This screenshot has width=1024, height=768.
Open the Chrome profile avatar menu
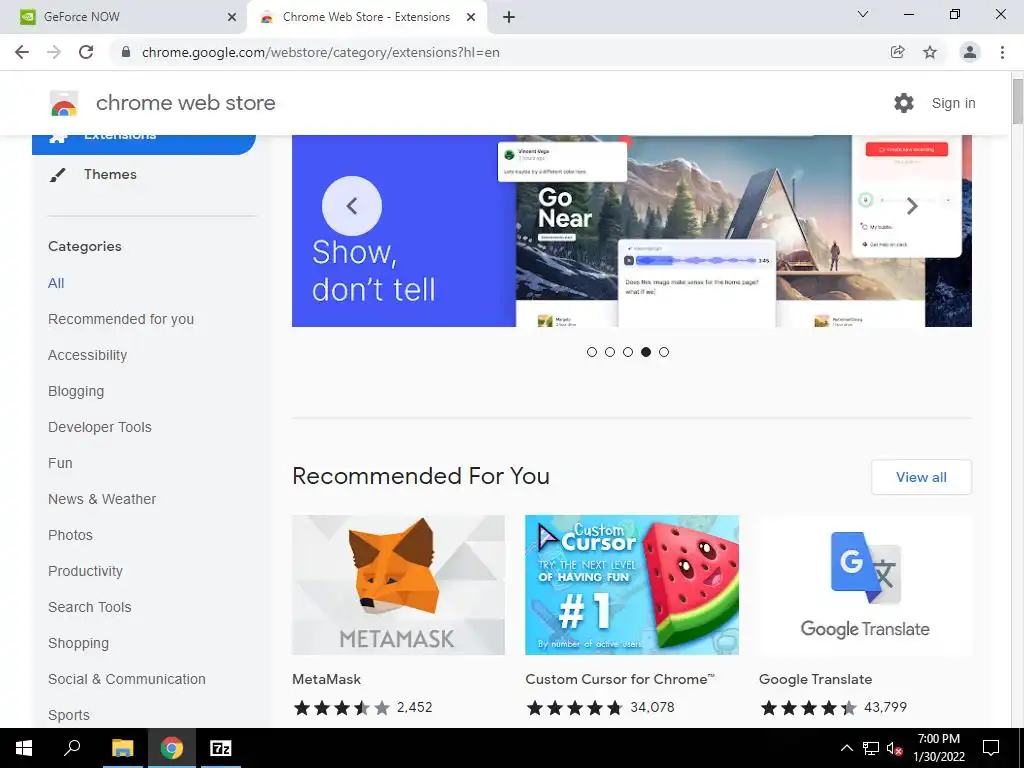(970, 52)
